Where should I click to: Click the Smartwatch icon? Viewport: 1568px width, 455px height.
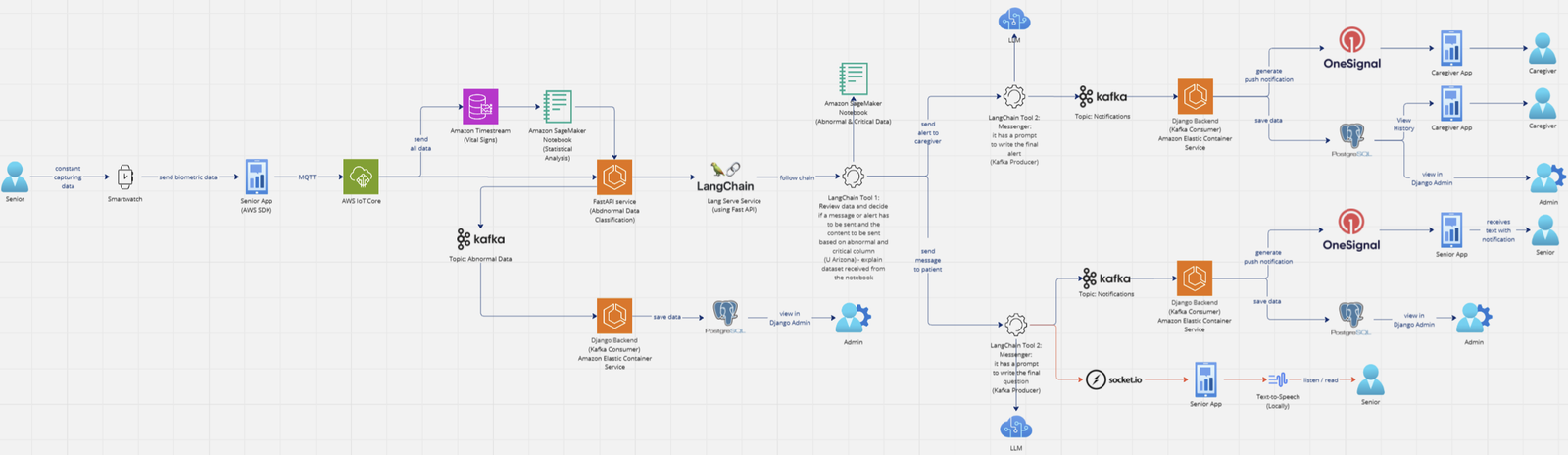click(125, 177)
